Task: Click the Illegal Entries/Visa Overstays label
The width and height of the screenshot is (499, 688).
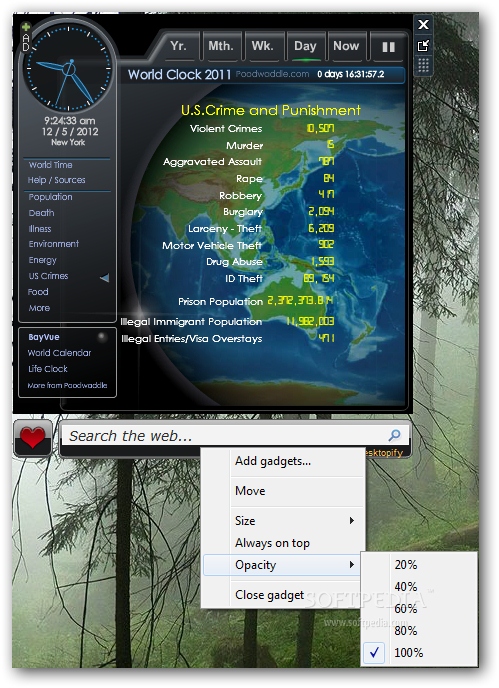Action: tap(192, 339)
